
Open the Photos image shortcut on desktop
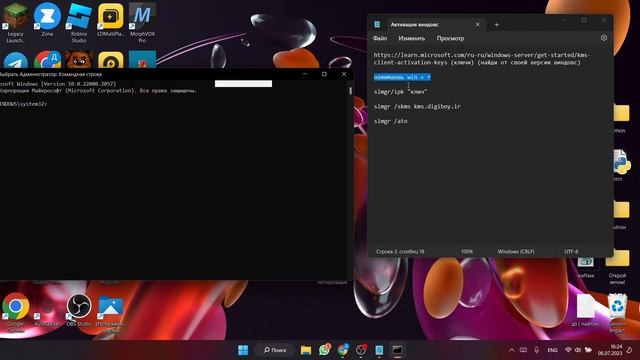point(110,311)
